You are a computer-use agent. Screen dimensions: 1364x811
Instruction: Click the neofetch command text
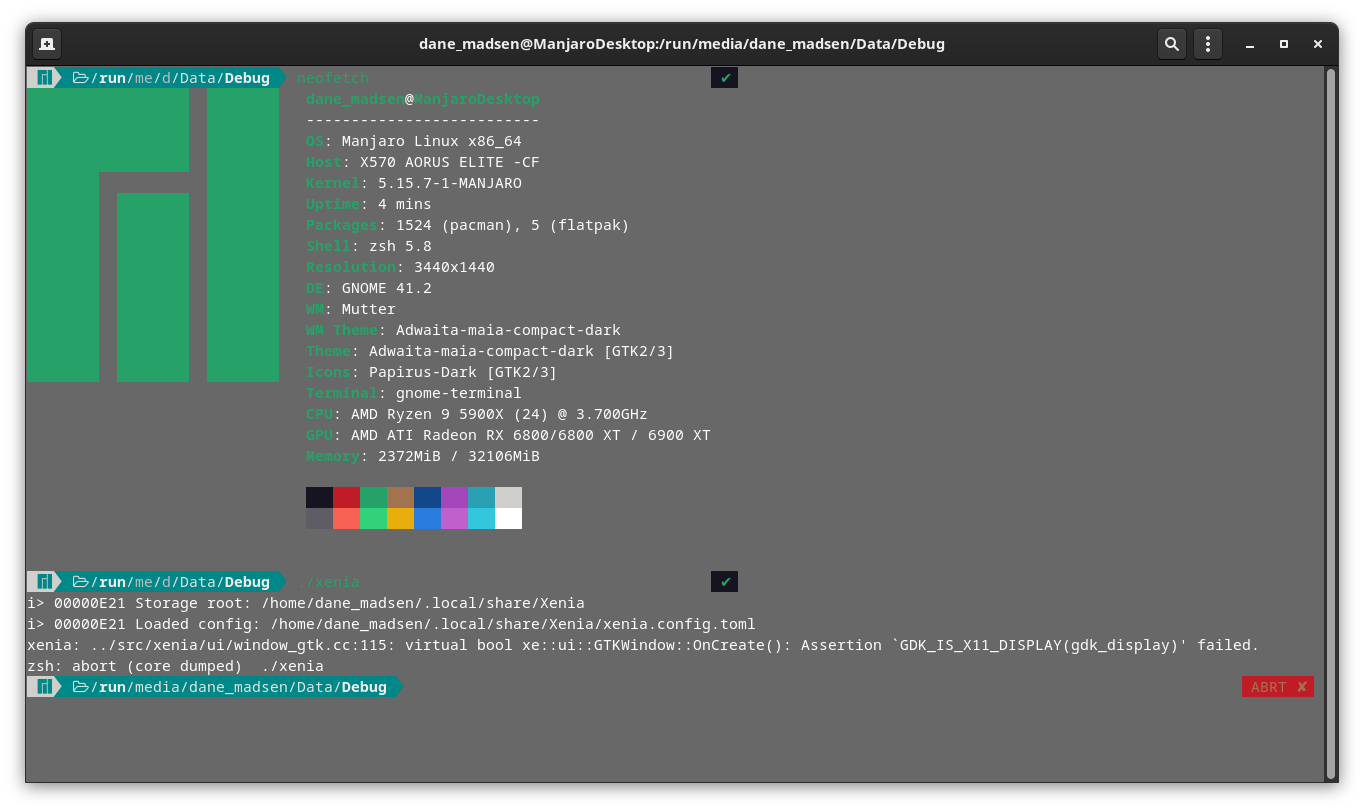click(332, 77)
